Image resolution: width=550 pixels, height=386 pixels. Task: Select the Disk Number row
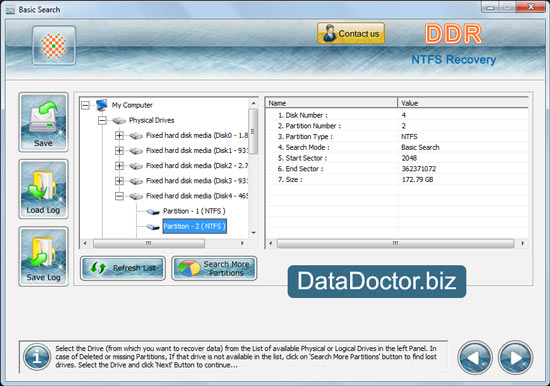(x=397, y=115)
